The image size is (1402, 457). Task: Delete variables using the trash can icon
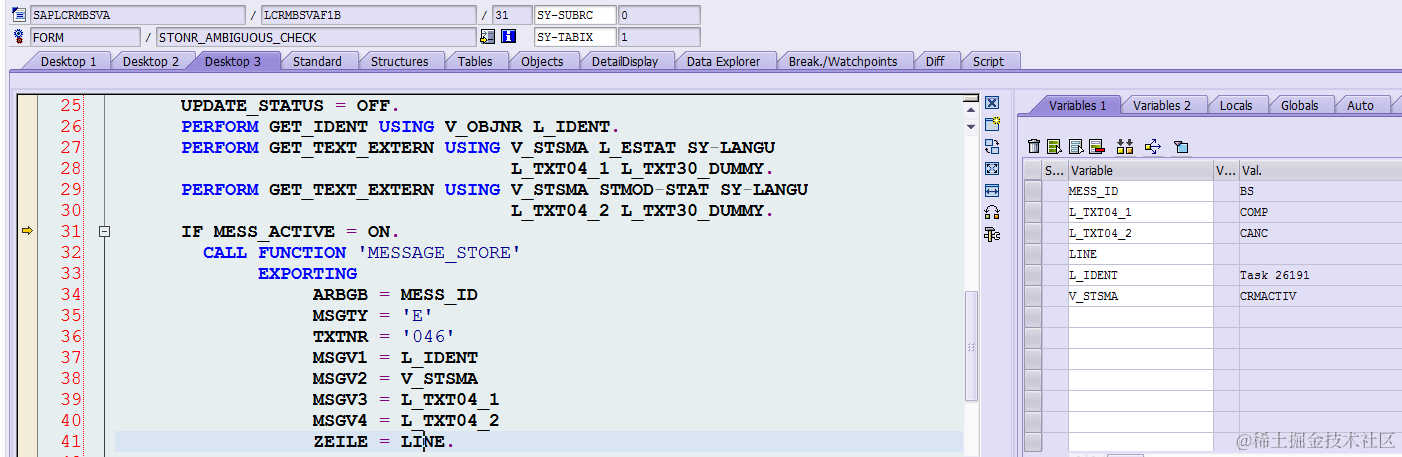coord(1035,147)
